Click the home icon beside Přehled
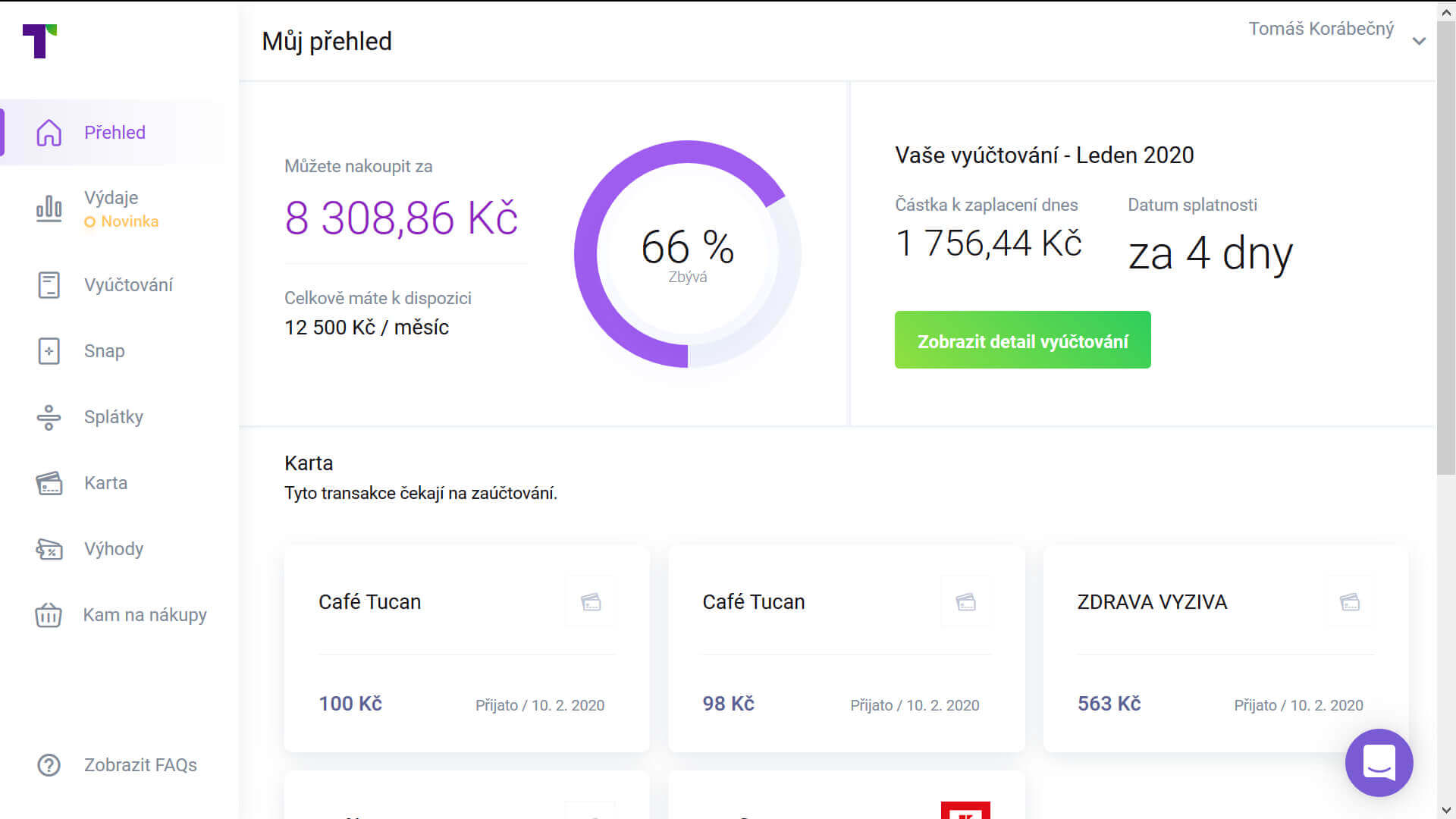 pos(49,133)
